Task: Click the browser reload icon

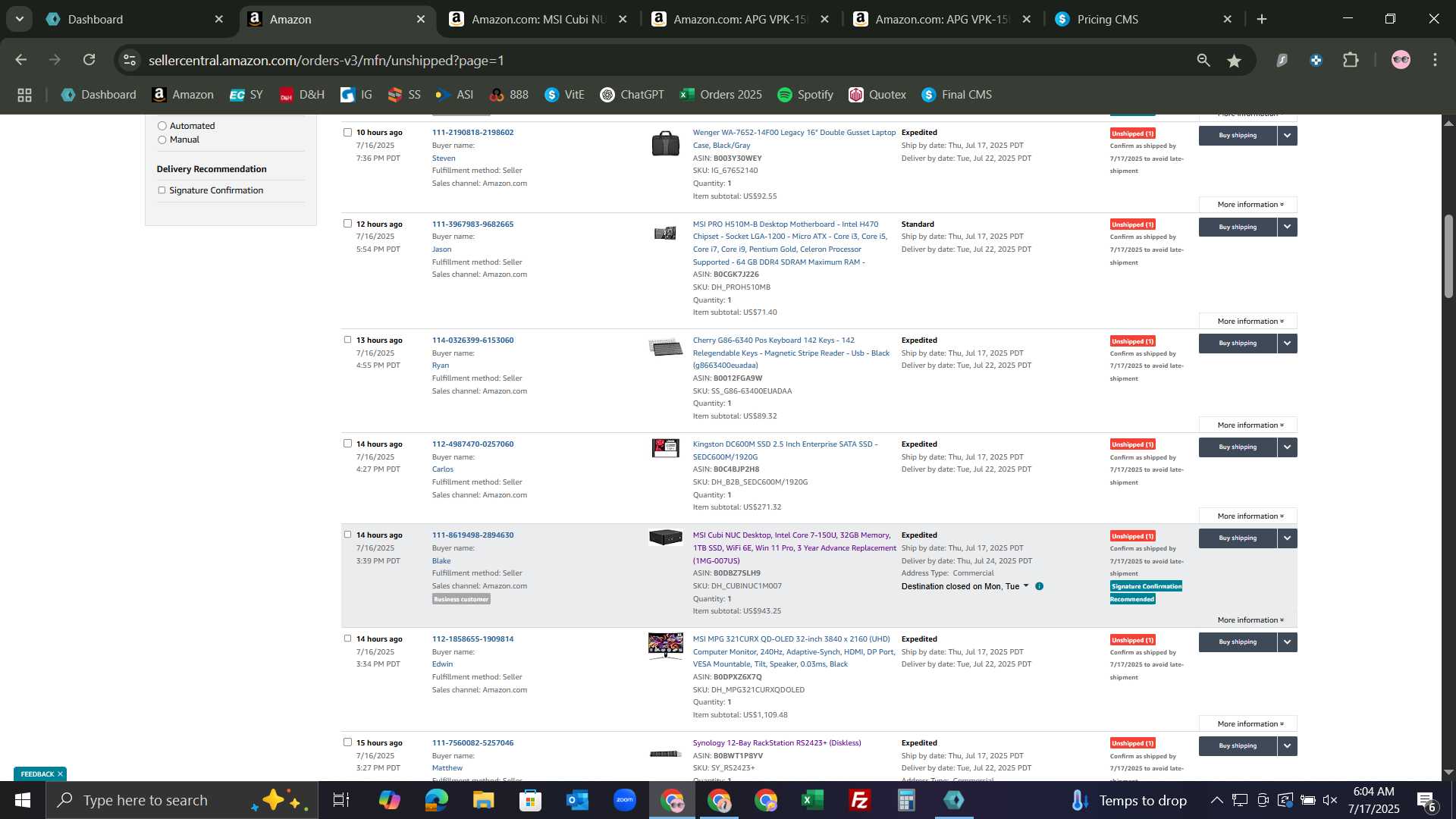Action: click(89, 60)
